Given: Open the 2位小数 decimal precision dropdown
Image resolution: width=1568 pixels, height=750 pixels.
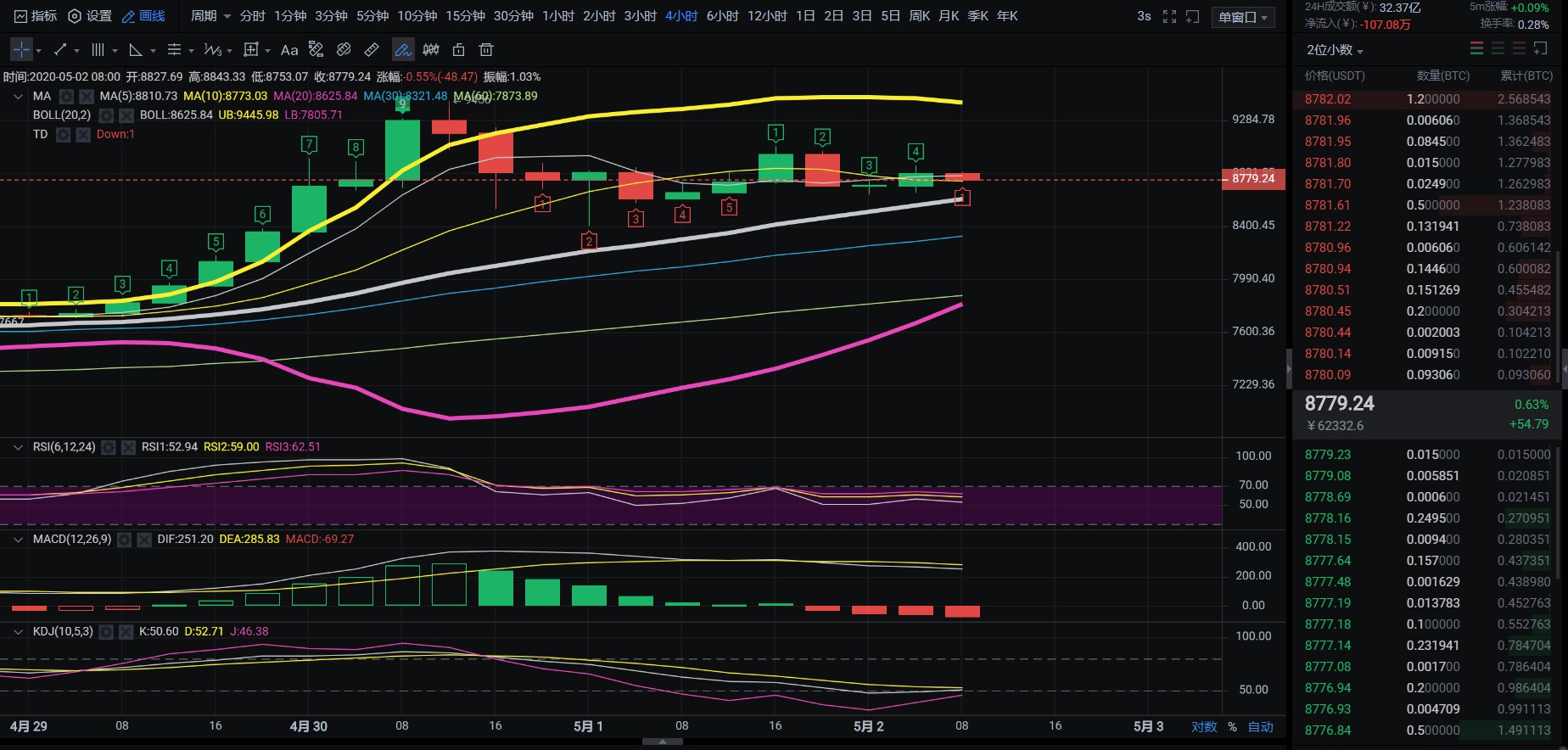Looking at the screenshot, I should (x=1335, y=50).
